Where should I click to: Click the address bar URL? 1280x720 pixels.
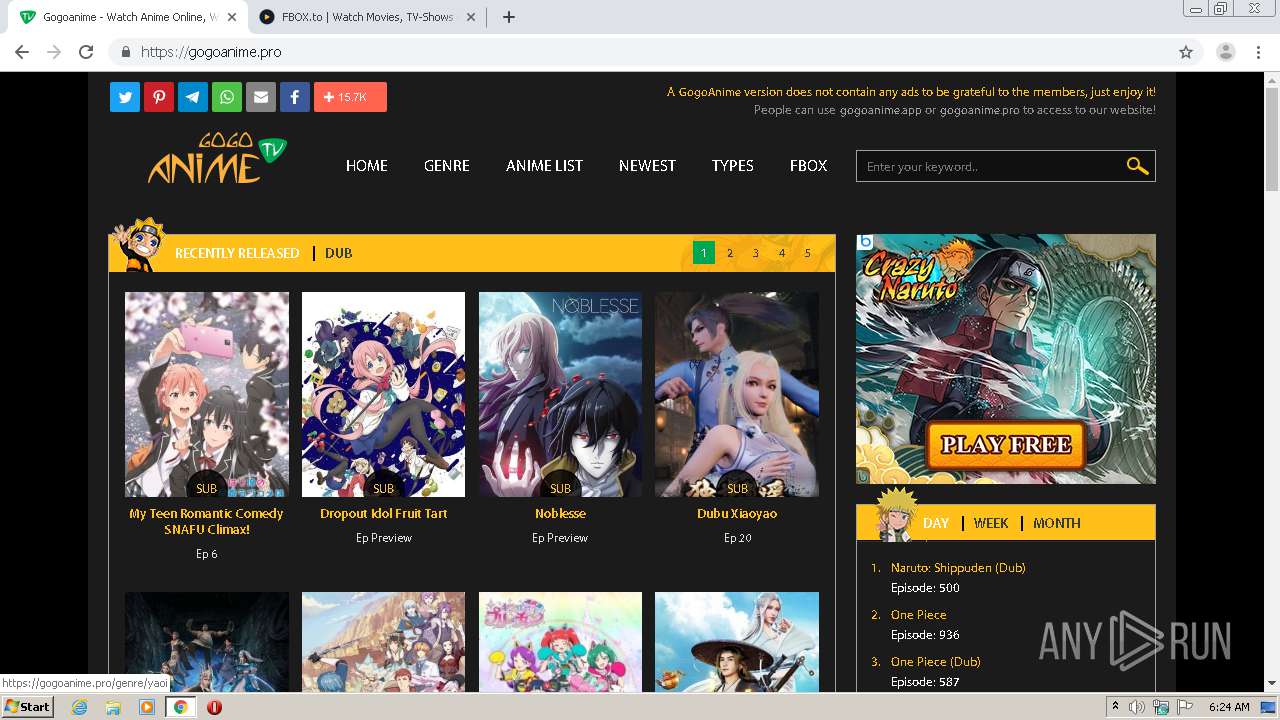(x=211, y=52)
